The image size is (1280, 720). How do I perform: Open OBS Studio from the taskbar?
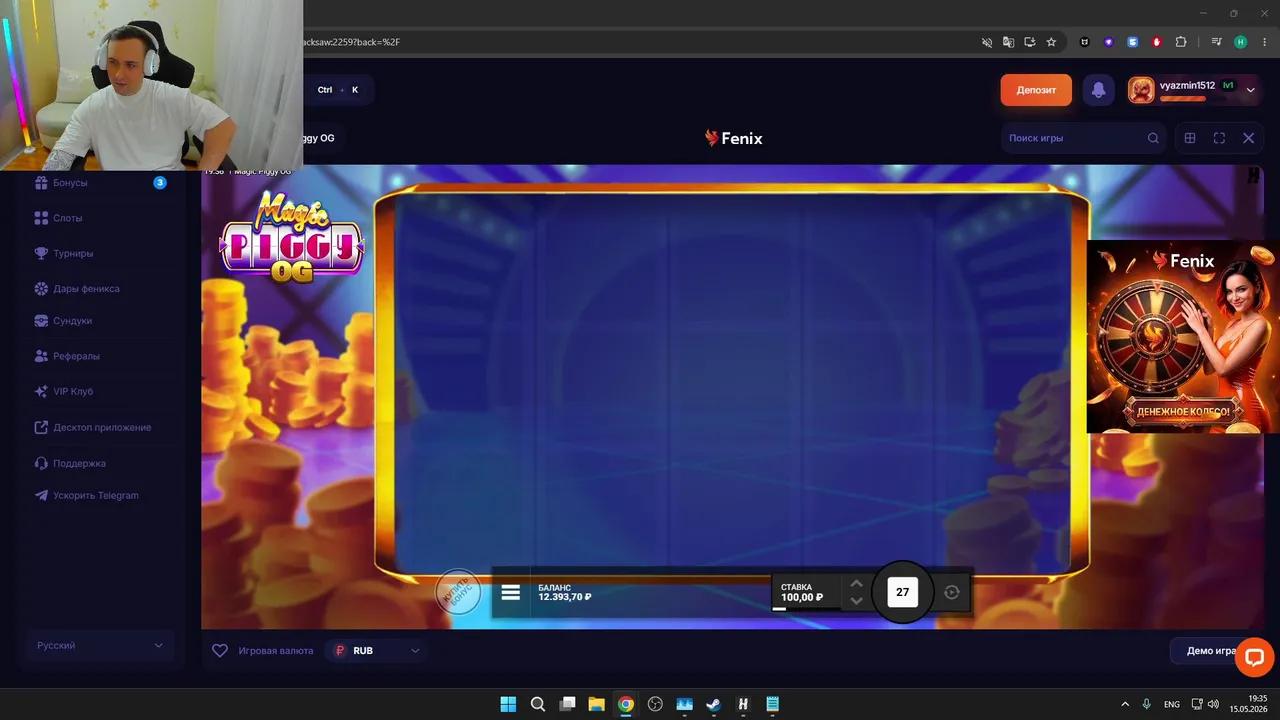point(655,704)
